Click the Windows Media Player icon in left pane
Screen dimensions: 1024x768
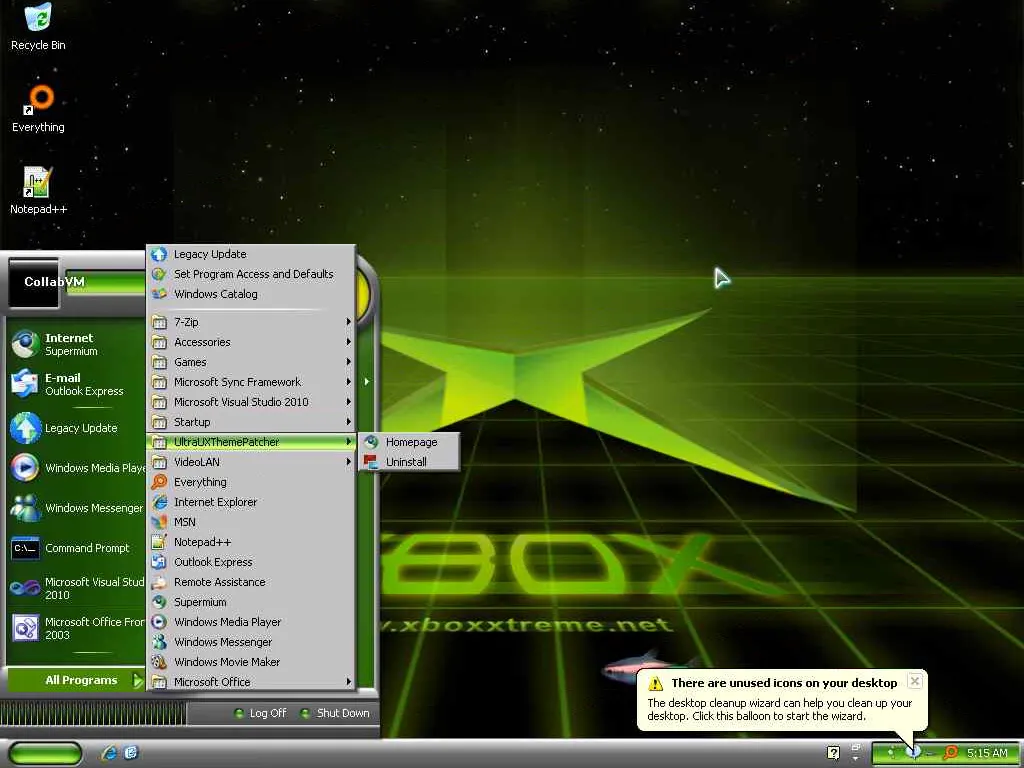coord(25,468)
